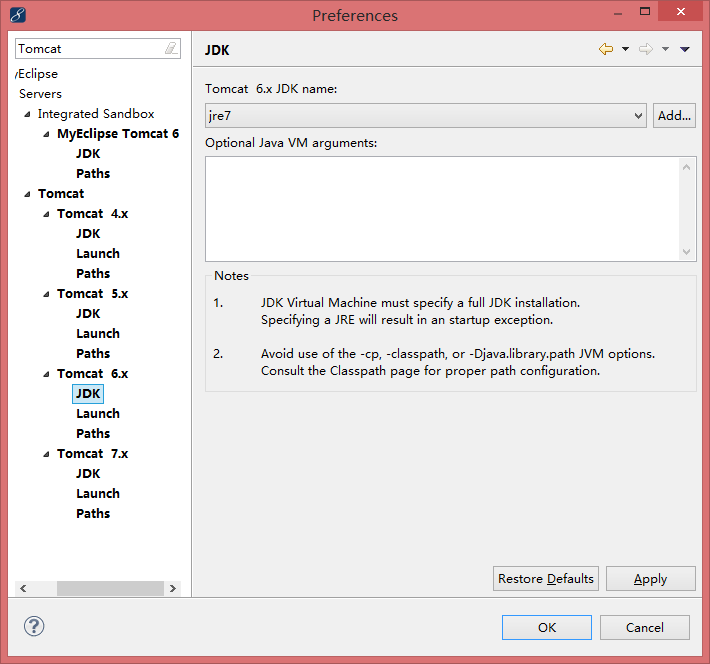Clear the Tomcat filter text icon

pyautogui.click(x=171, y=48)
